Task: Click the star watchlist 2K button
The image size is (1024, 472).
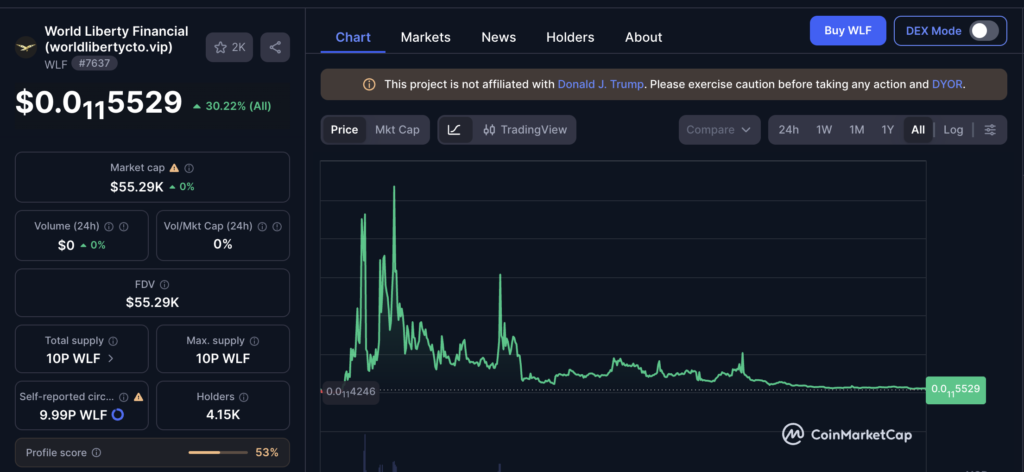Action: (x=230, y=47)
